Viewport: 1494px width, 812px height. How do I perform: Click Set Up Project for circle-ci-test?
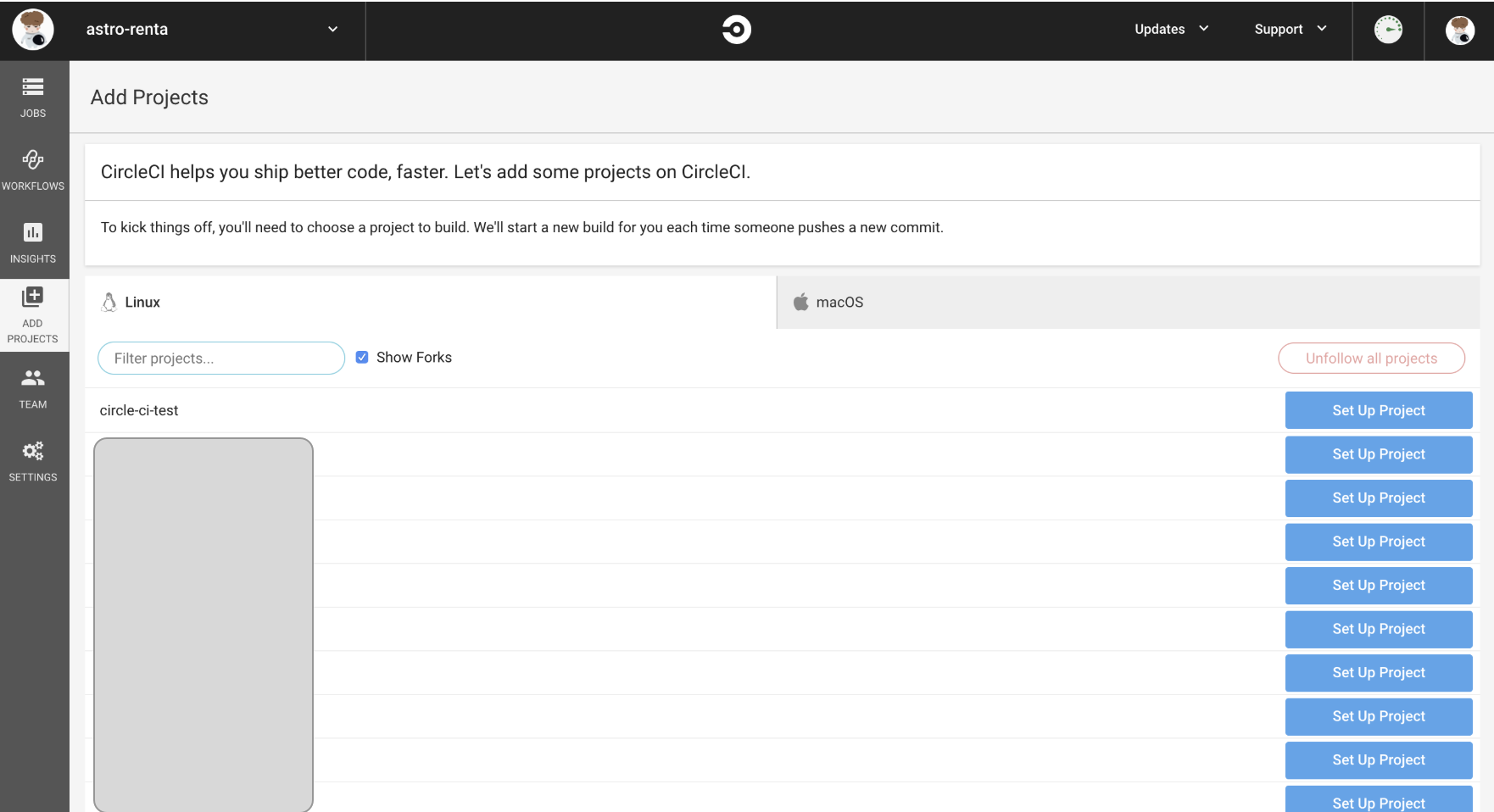coord(1378,410)
